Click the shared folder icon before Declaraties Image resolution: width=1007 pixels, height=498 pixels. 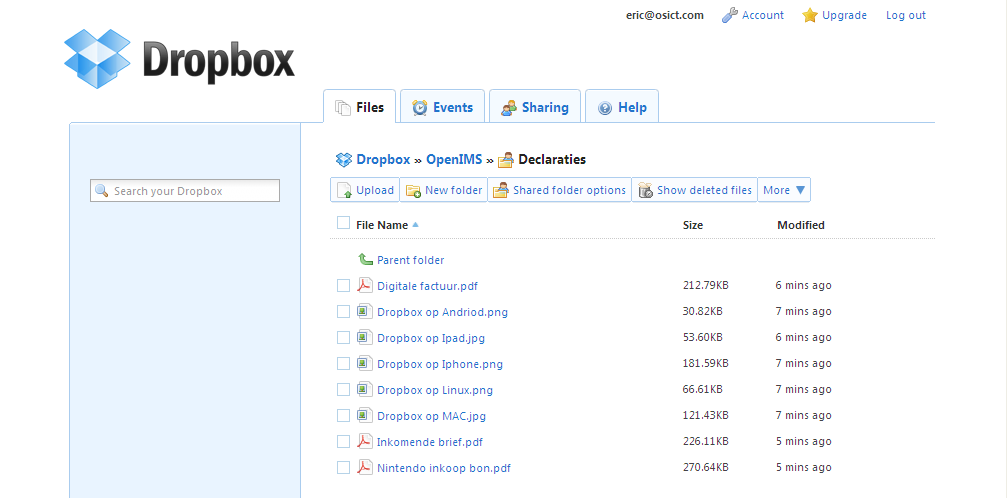pyautogui.click(x=506, y=160)
